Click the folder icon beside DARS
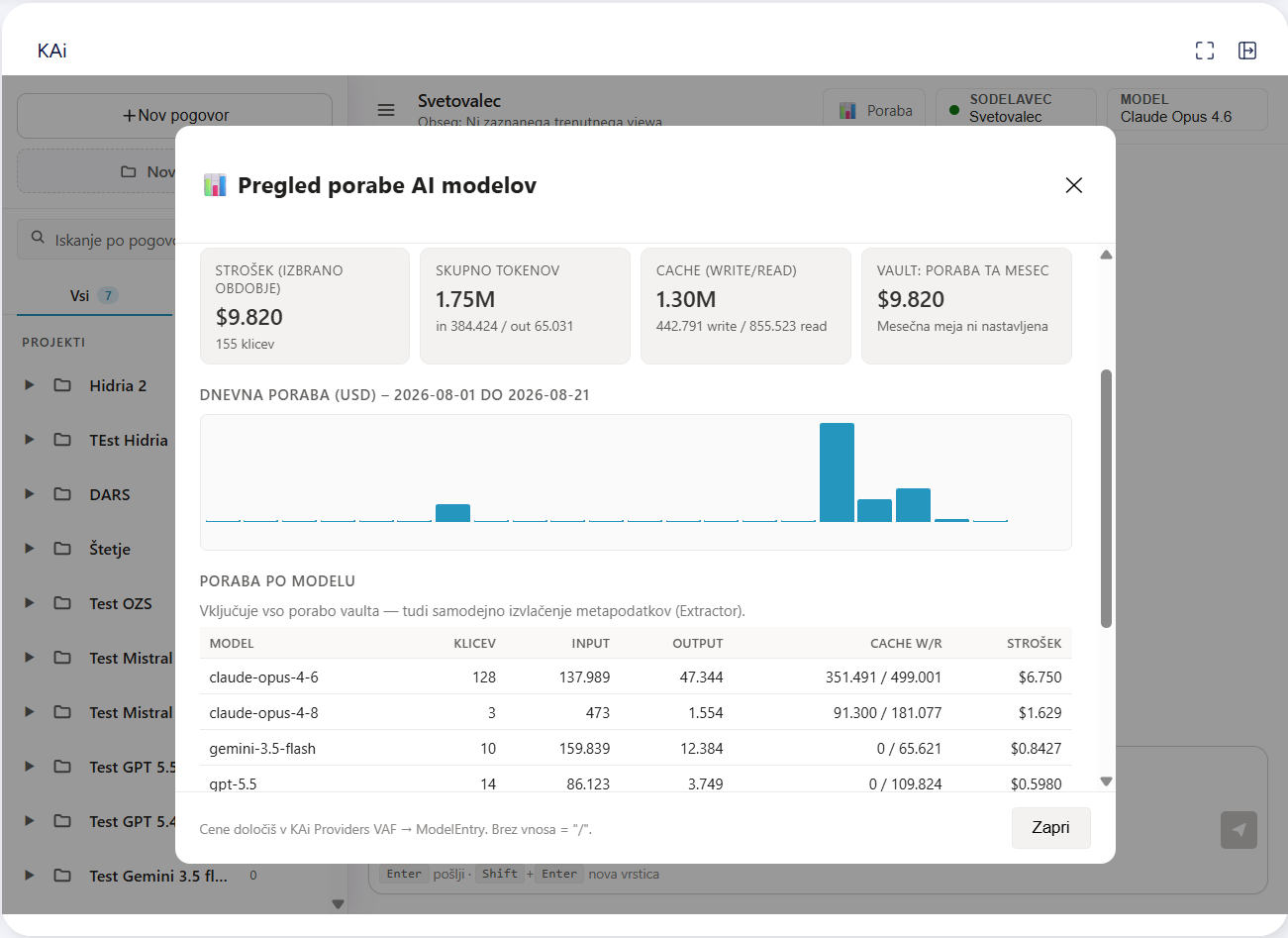Viewport: 1288px width, 938px height. pos(62,494)
